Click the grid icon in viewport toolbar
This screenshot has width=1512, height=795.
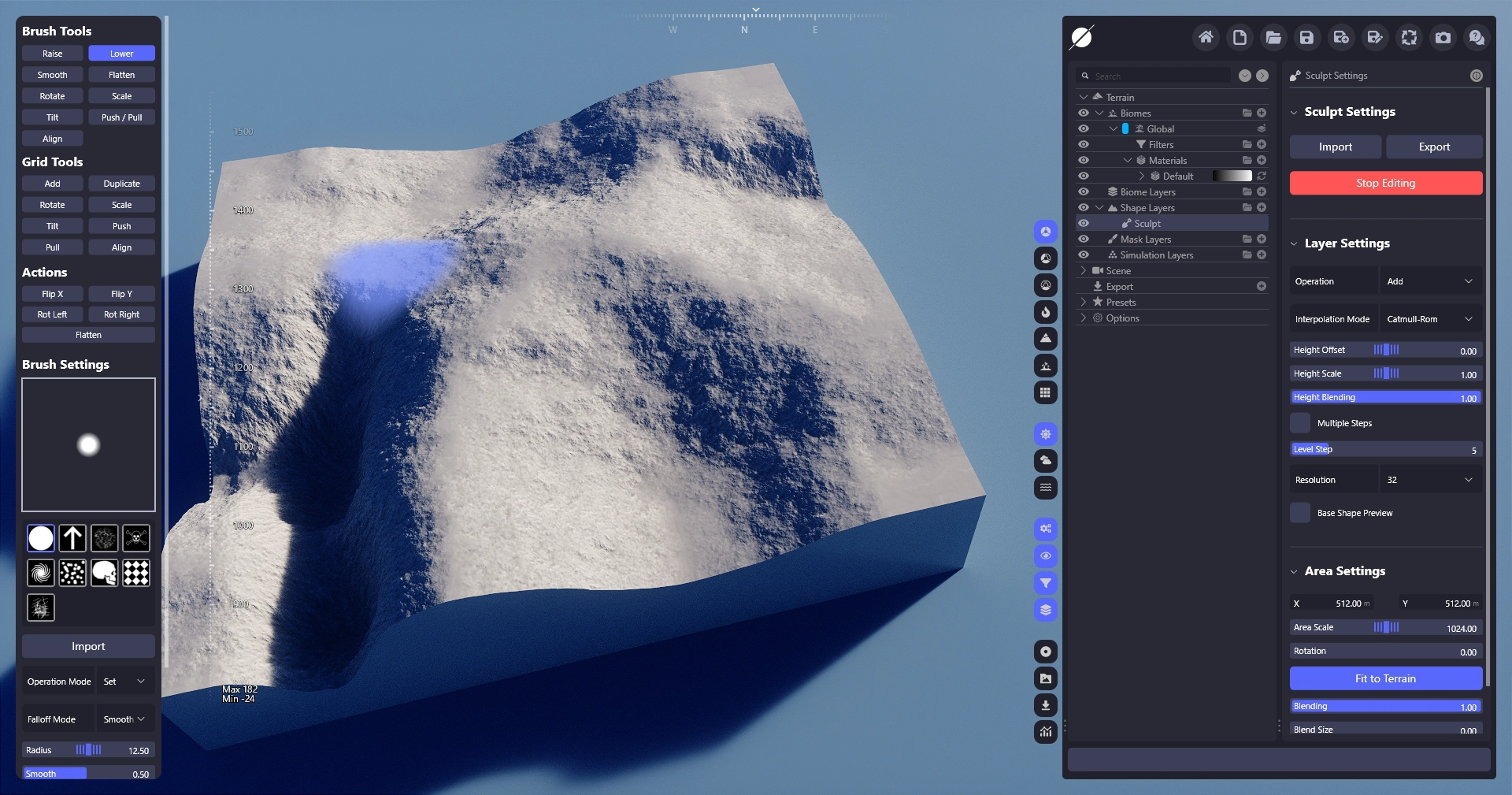[1045, 393]
